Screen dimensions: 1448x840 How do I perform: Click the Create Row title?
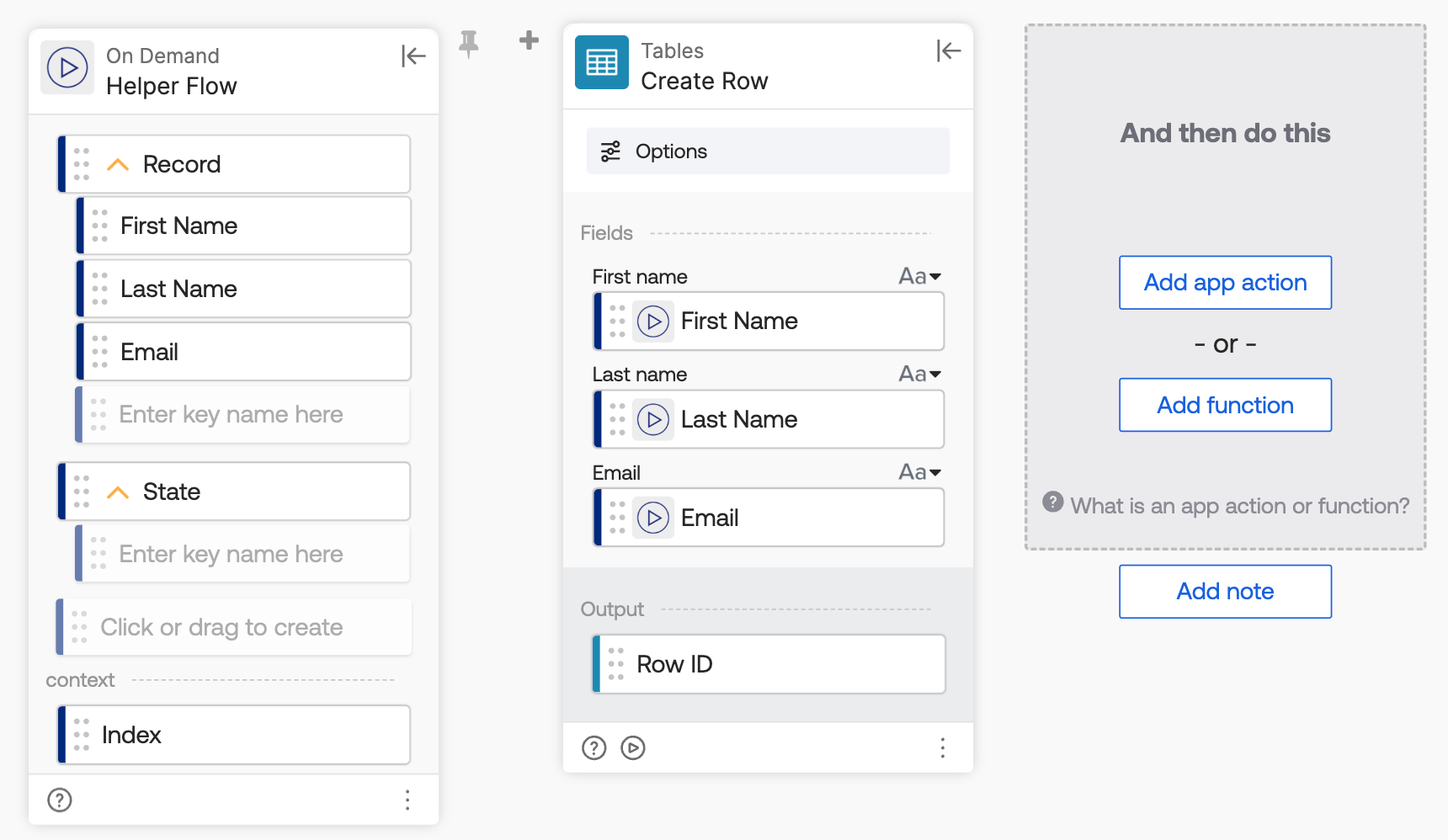click(x=705, y=81)
